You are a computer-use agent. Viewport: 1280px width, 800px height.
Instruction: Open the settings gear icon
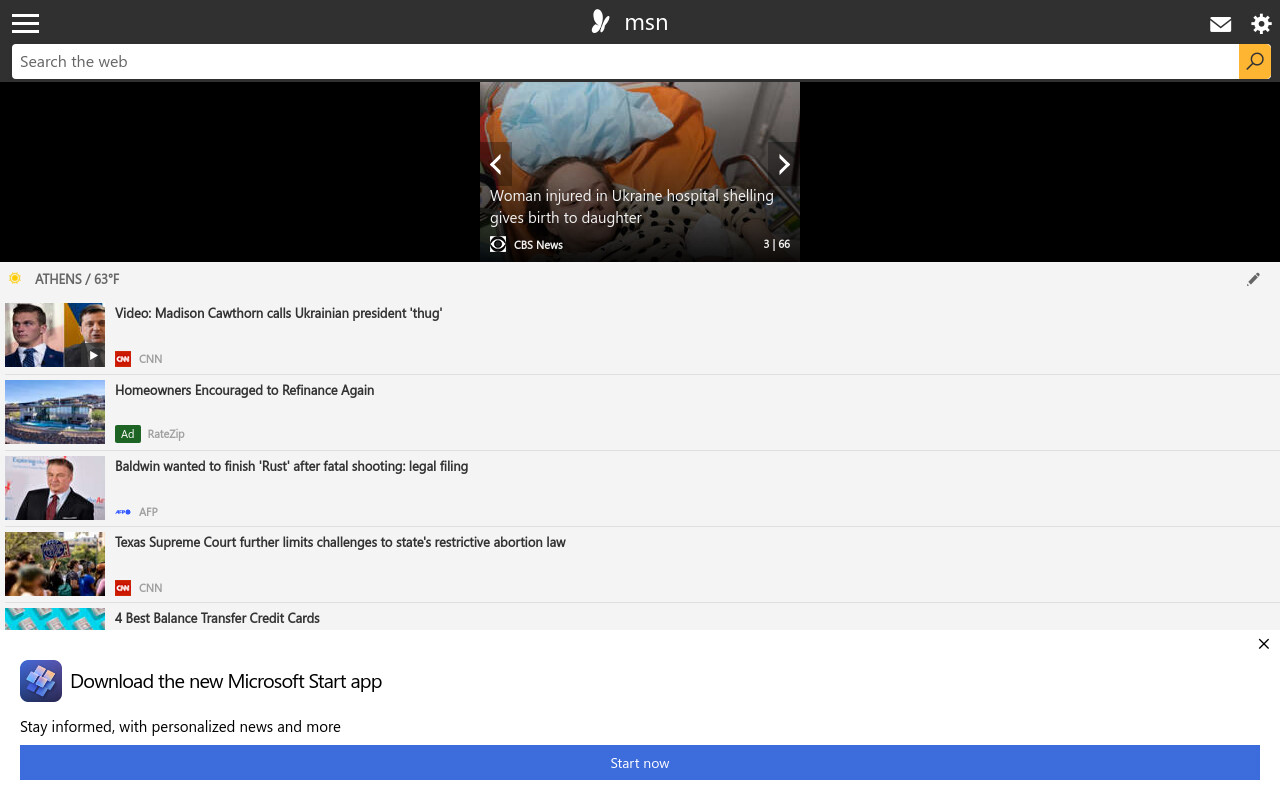pyautogui.click(x=1261, y=24)
